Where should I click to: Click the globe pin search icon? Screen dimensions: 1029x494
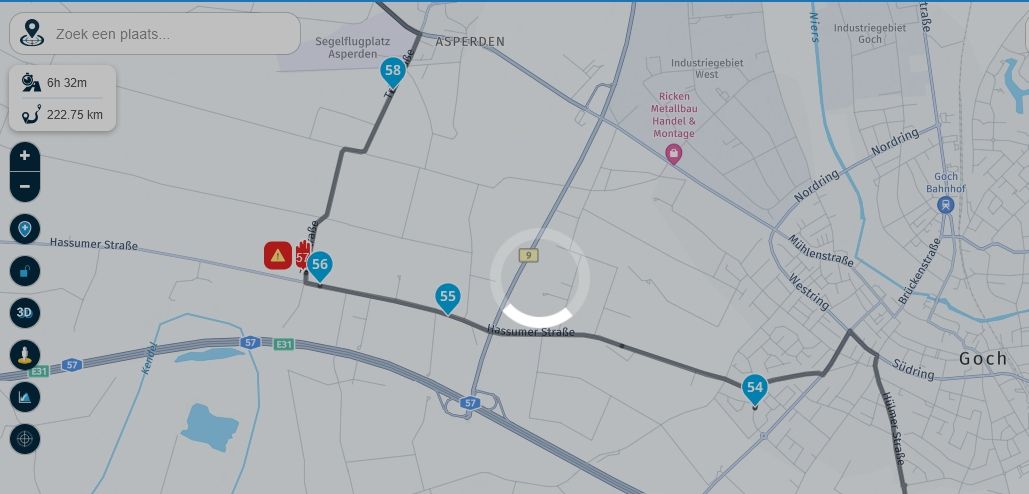(32, 33)
